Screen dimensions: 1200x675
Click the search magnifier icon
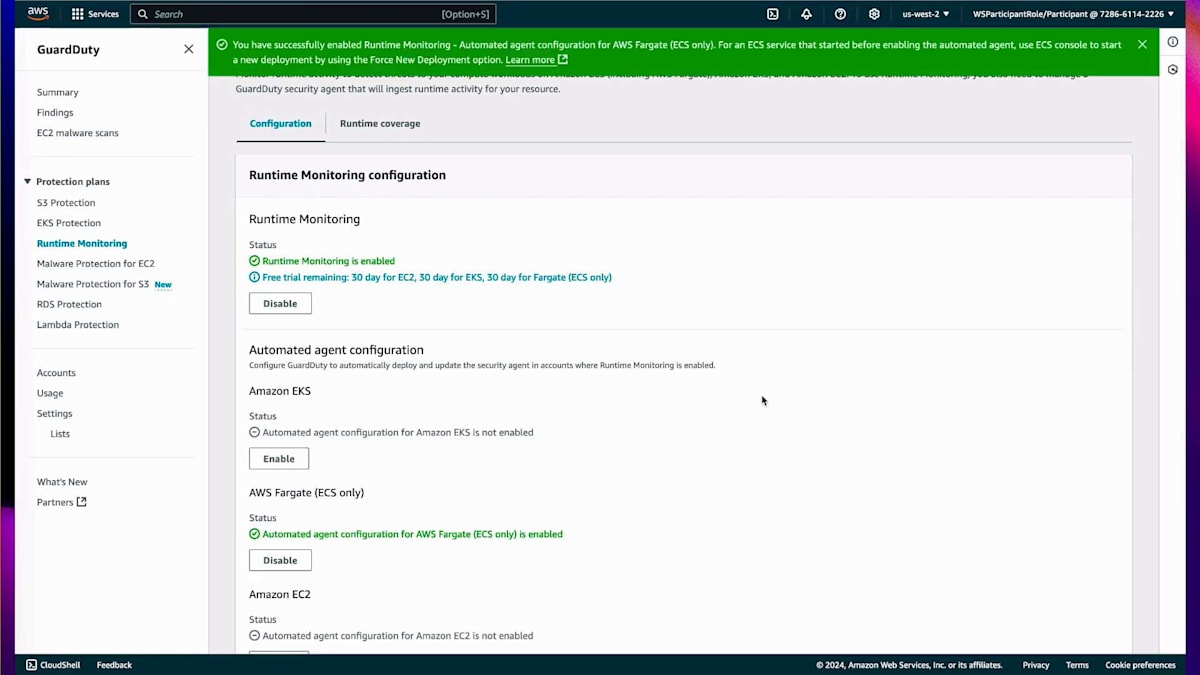point(143,14)
